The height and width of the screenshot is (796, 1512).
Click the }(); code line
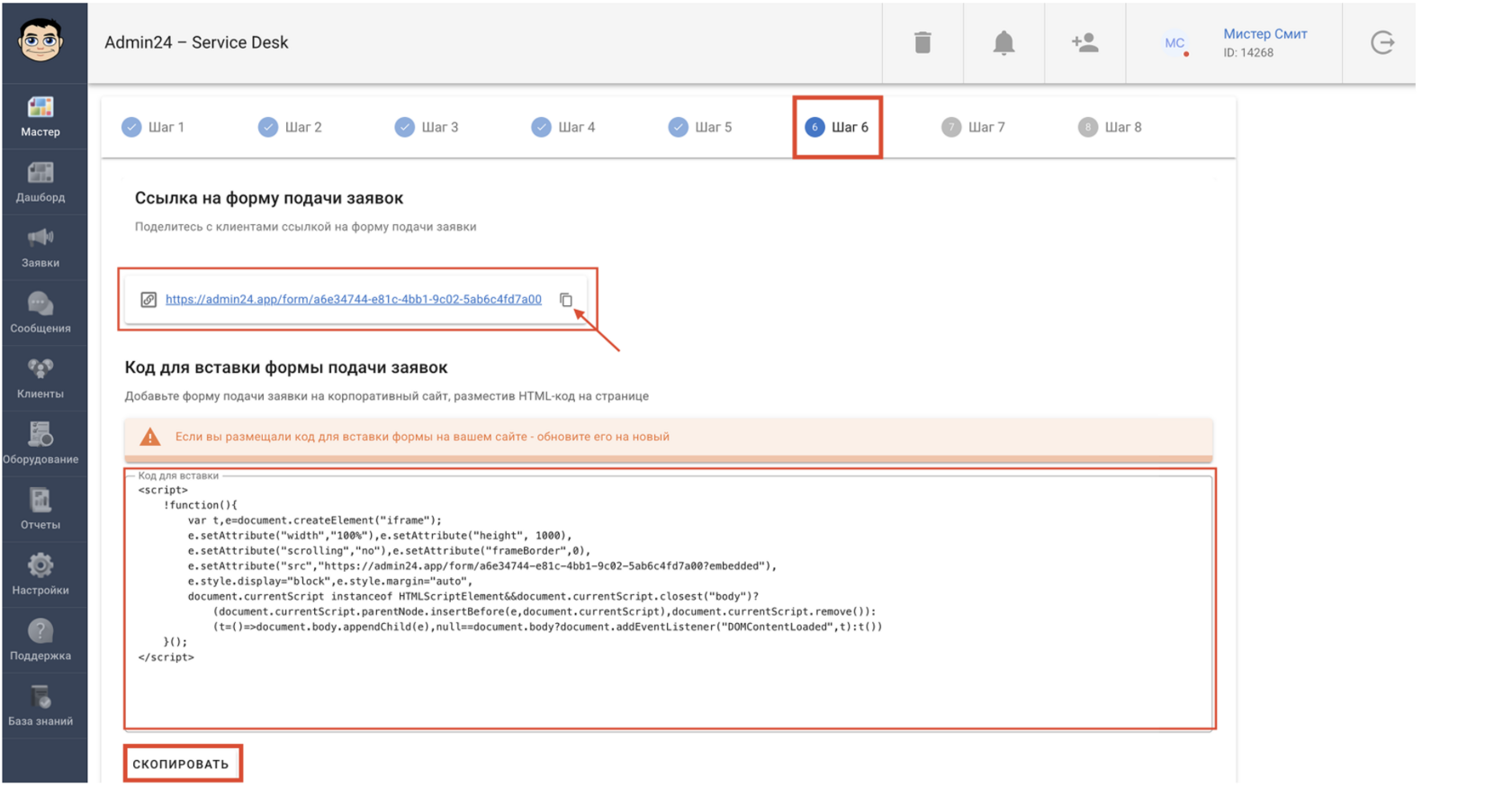(x=175, y=642)
